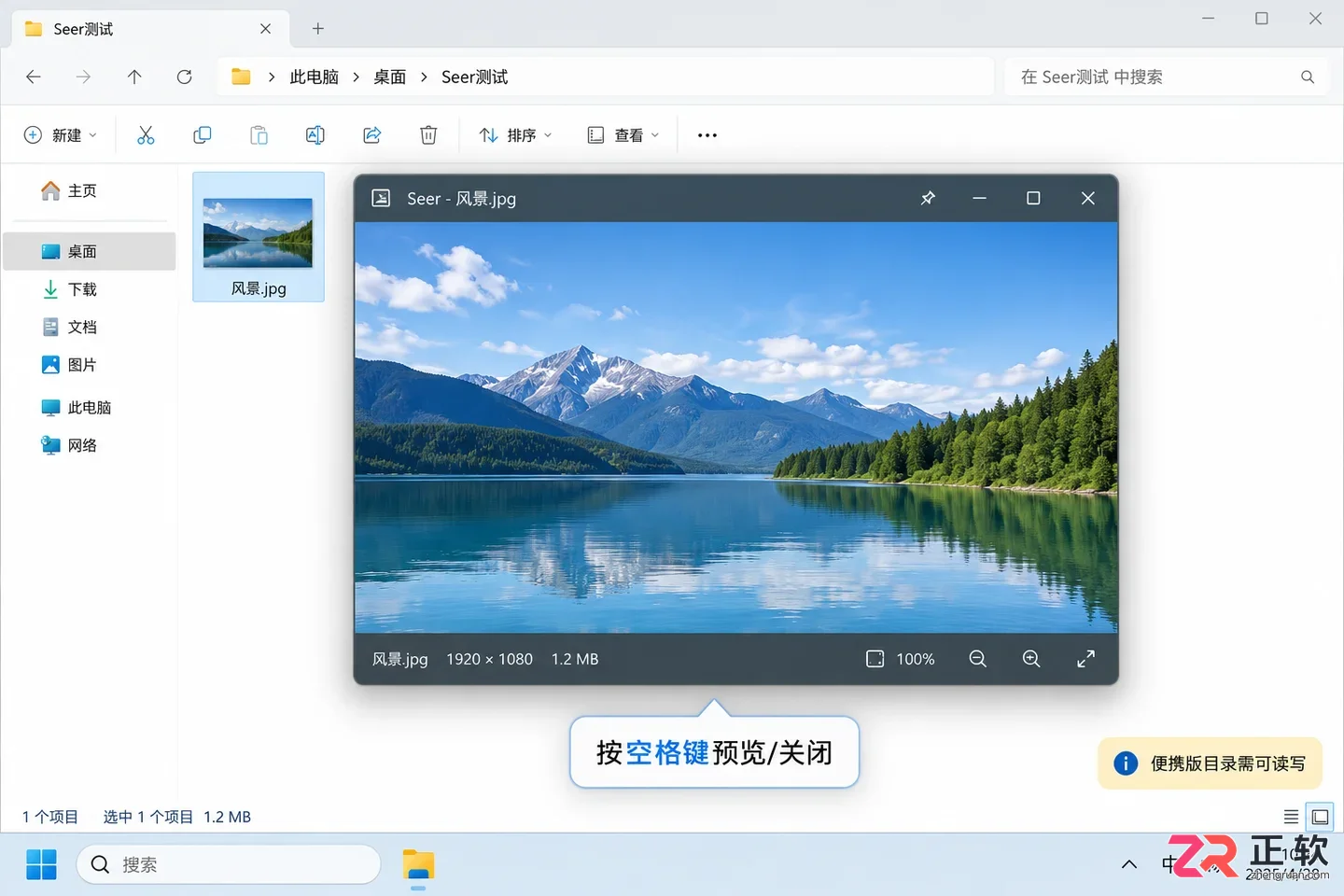The width and height of the screenshot is (1344, 896).
Task: Open 网络 in the navigation pane
Action: tap(90, 445)
